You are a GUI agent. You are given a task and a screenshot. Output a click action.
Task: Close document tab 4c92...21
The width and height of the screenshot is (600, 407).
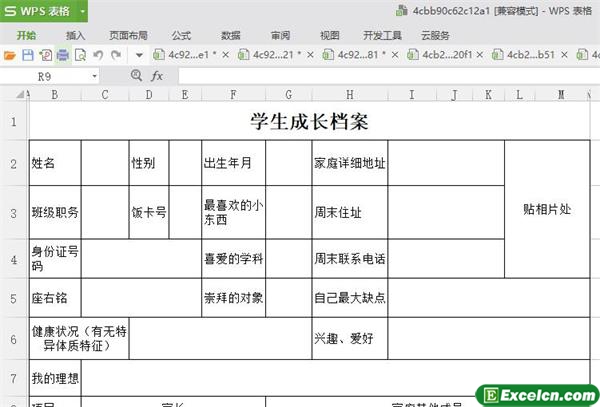(310, 55)
